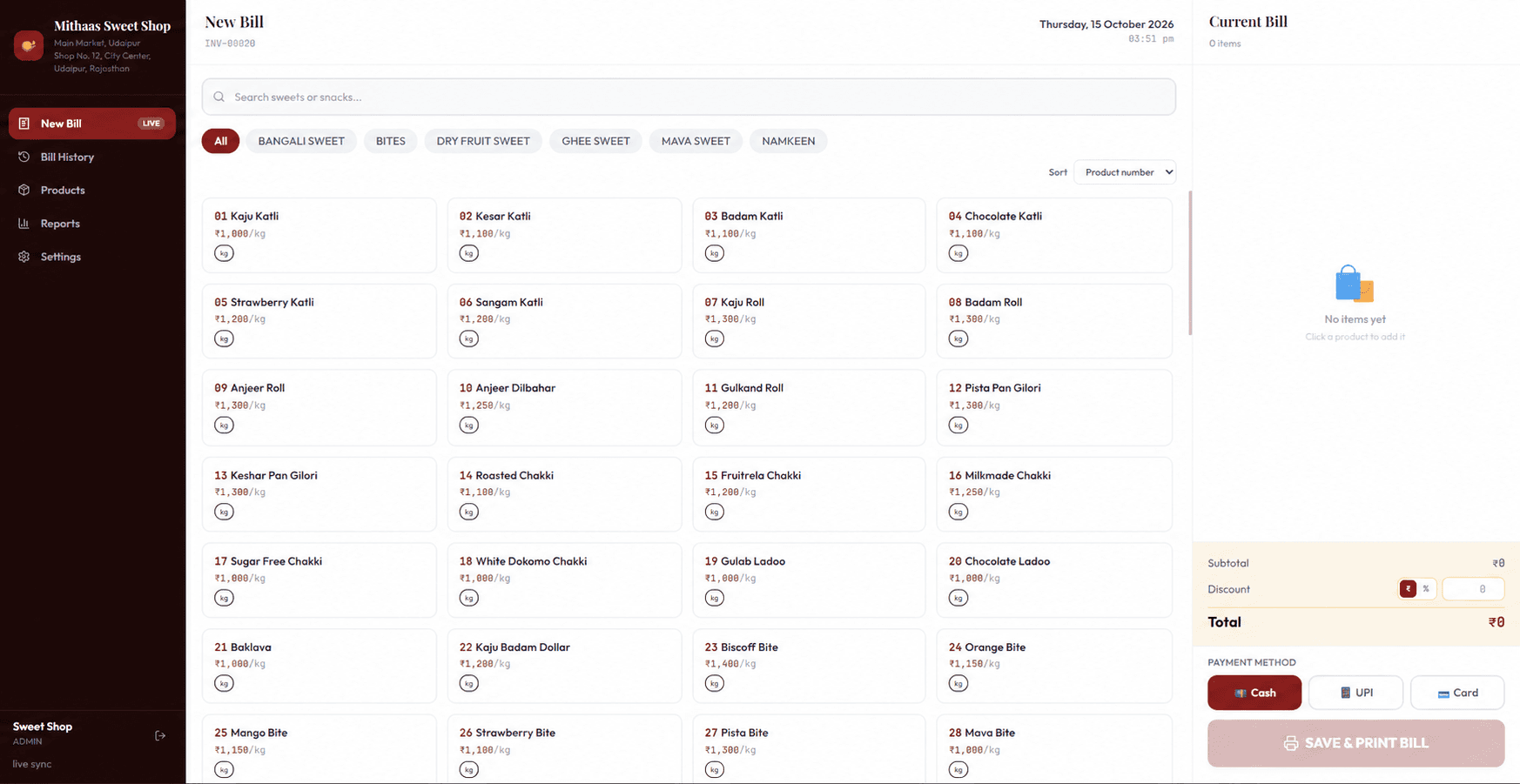
Task: Show All product categories
Action: click(220, 141)
